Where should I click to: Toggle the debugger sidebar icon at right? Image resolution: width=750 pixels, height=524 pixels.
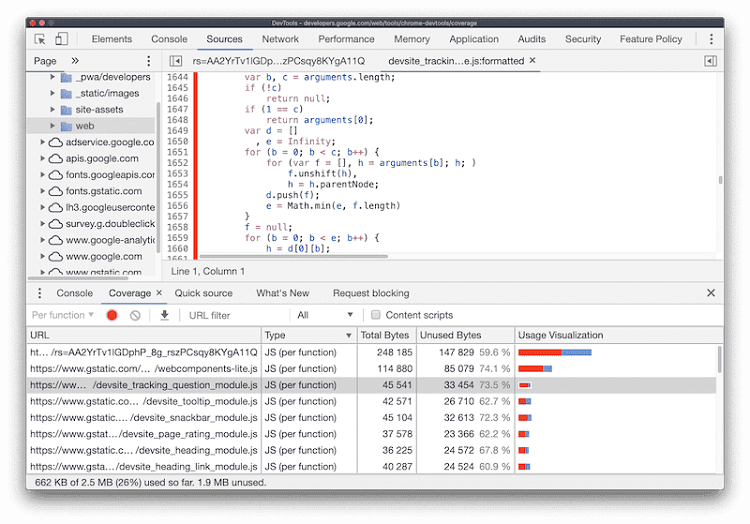coord(710,61)
